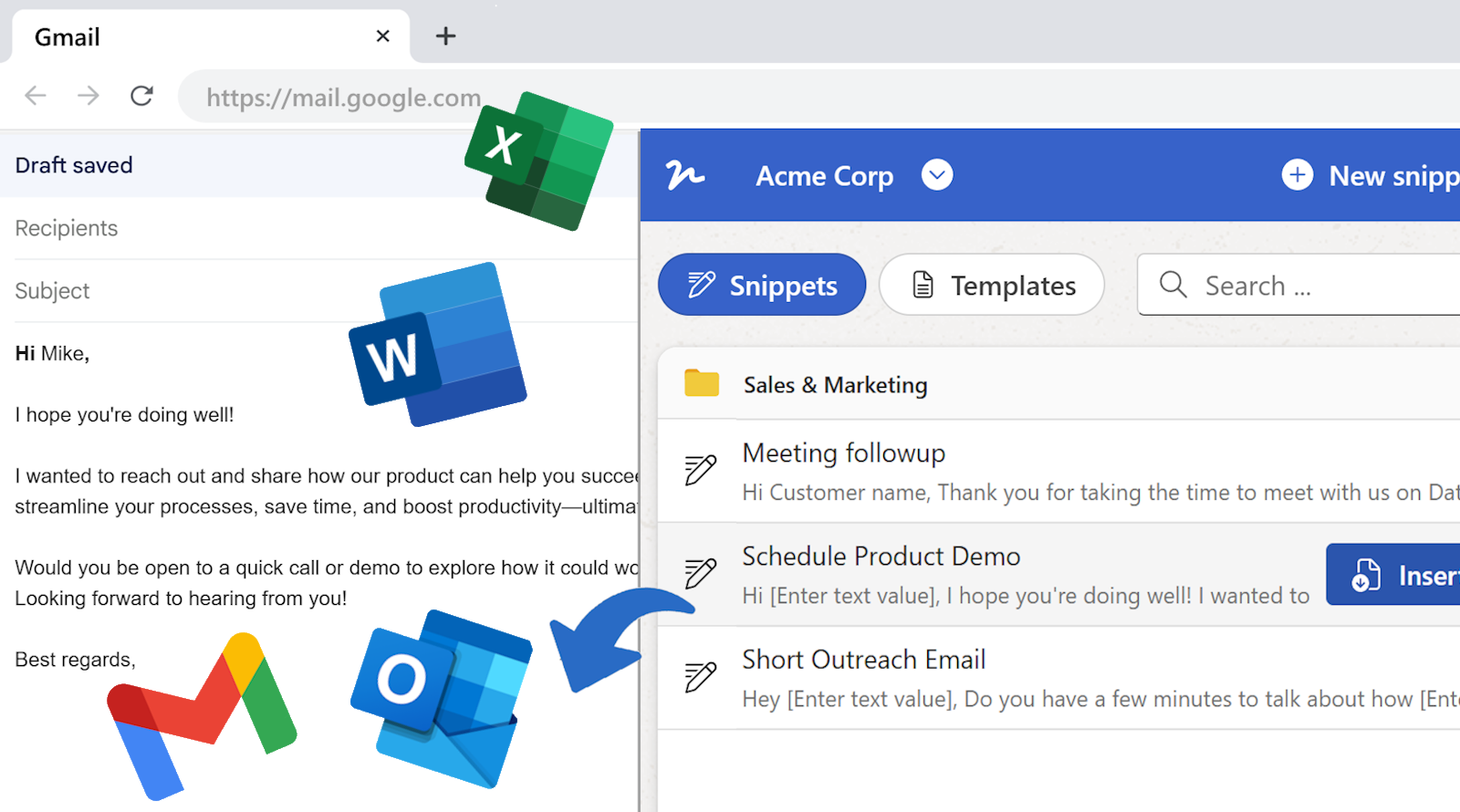
Task: Click the browser back arrow
Action: tap(36, 95)
